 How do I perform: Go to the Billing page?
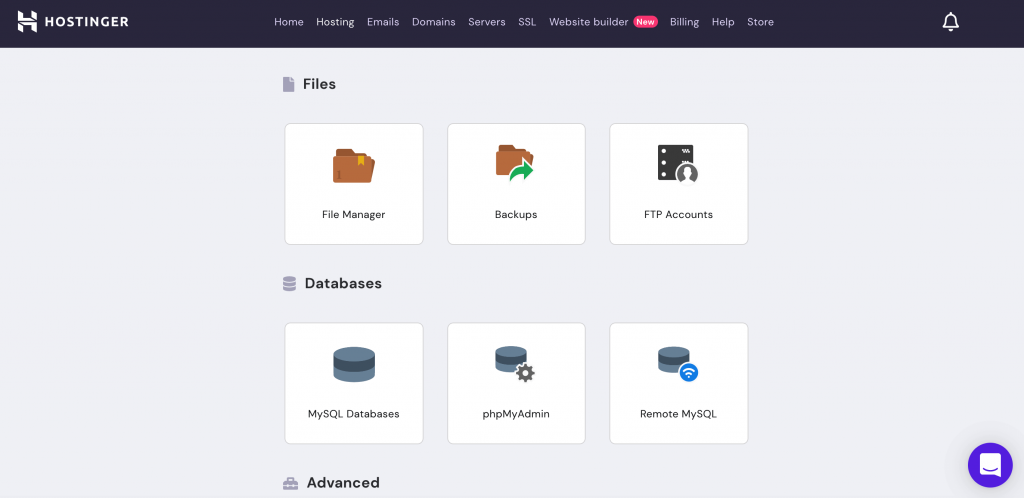[x=684, y=22]
